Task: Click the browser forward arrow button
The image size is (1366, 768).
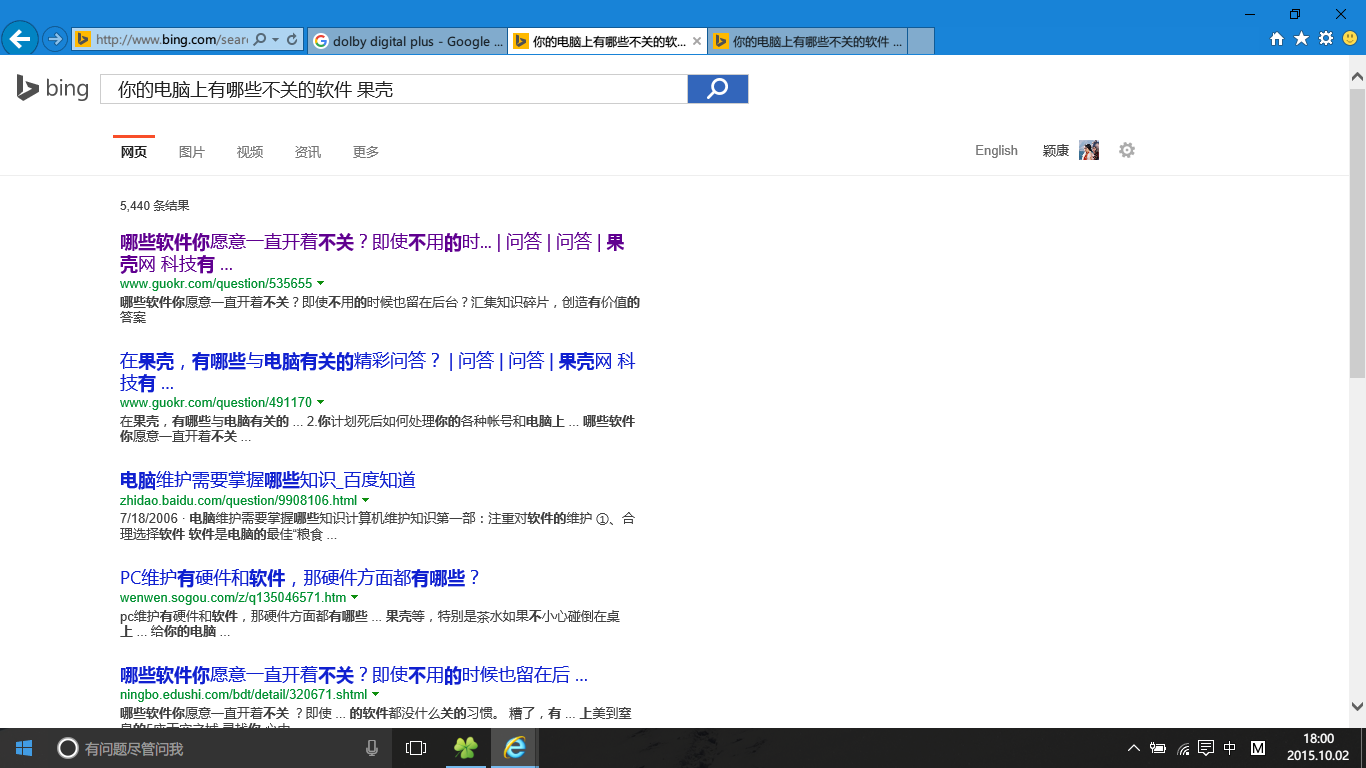Action: tap(55, 39)
